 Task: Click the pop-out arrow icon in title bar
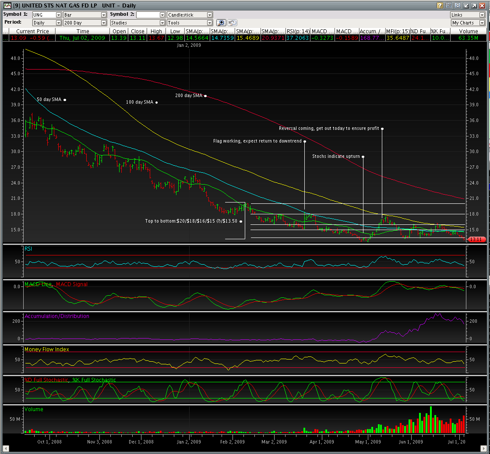coord(474,6)
